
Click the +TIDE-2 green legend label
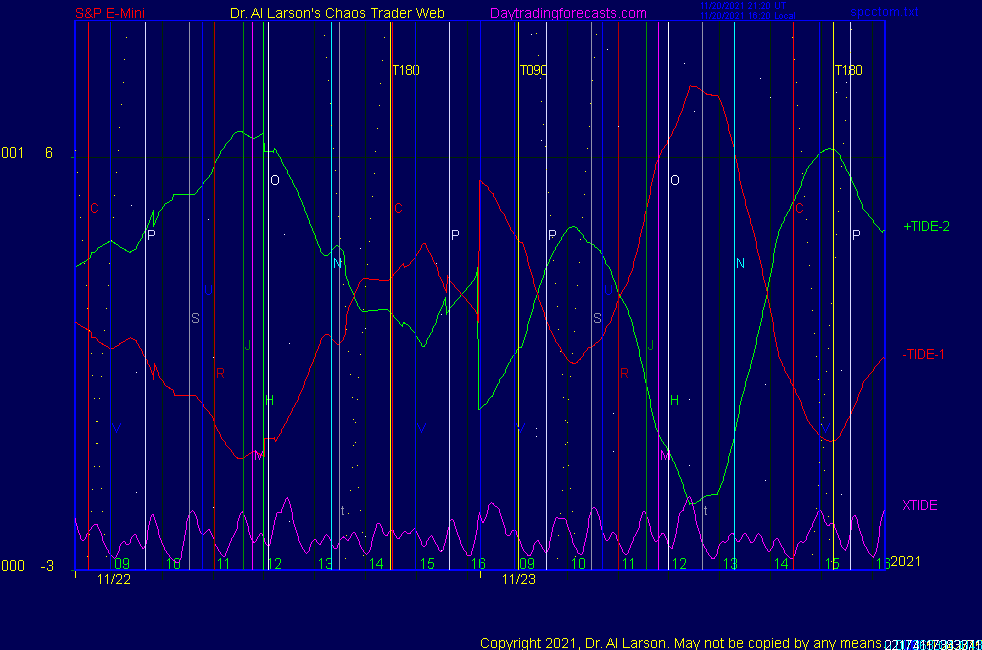point(925,227)
